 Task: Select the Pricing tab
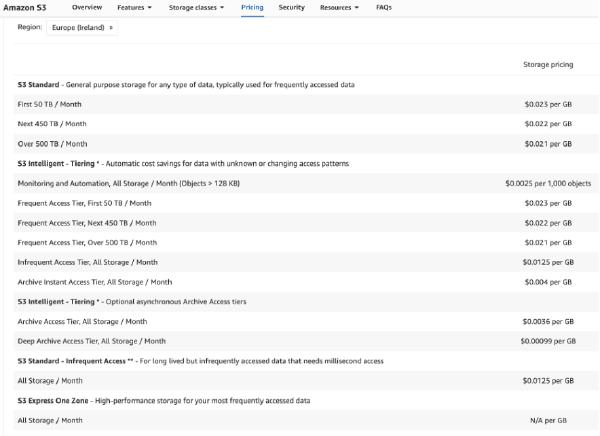pyautogui.click(x=252, y=7)
